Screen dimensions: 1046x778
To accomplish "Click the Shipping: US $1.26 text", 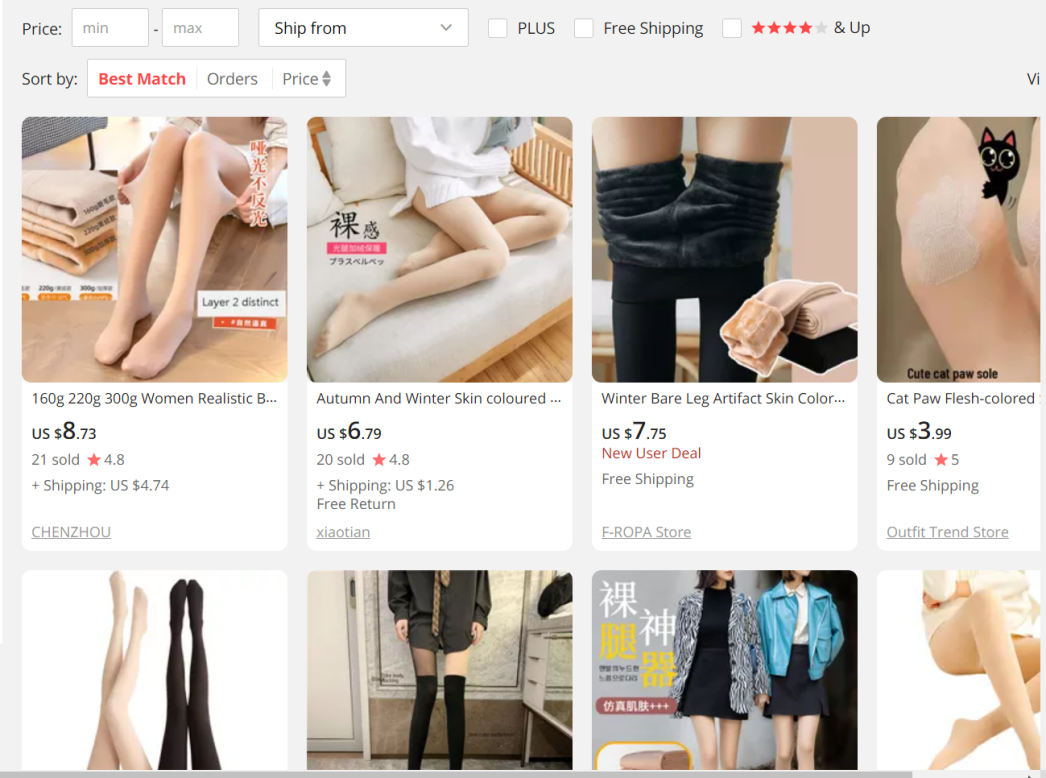I will pos(385,485).
